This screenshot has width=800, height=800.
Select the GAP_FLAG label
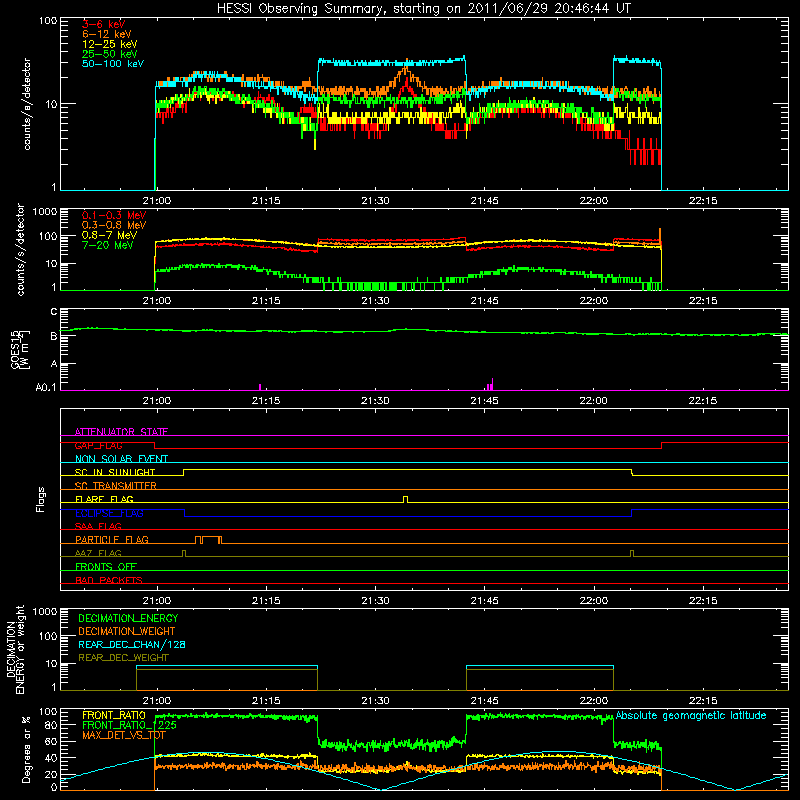click(x=98, y=445)
